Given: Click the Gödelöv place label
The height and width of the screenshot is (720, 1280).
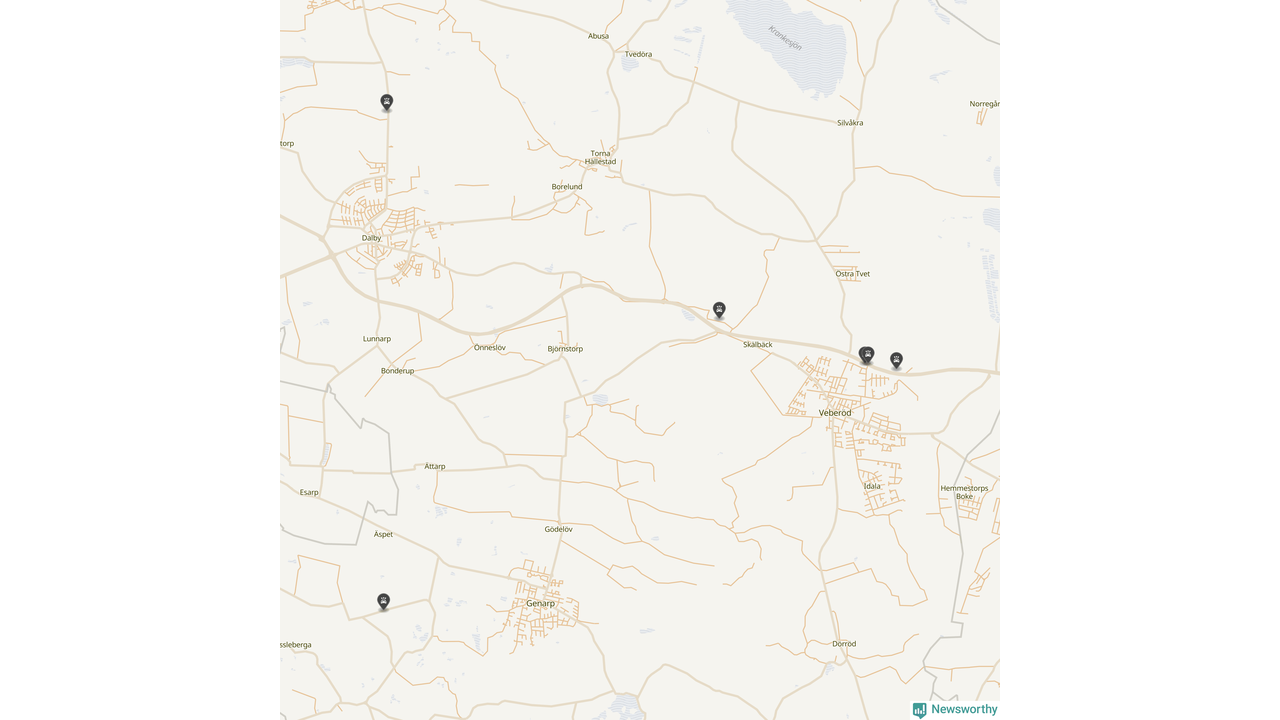Looking at the screenshot, I should (x=558, y=529).
